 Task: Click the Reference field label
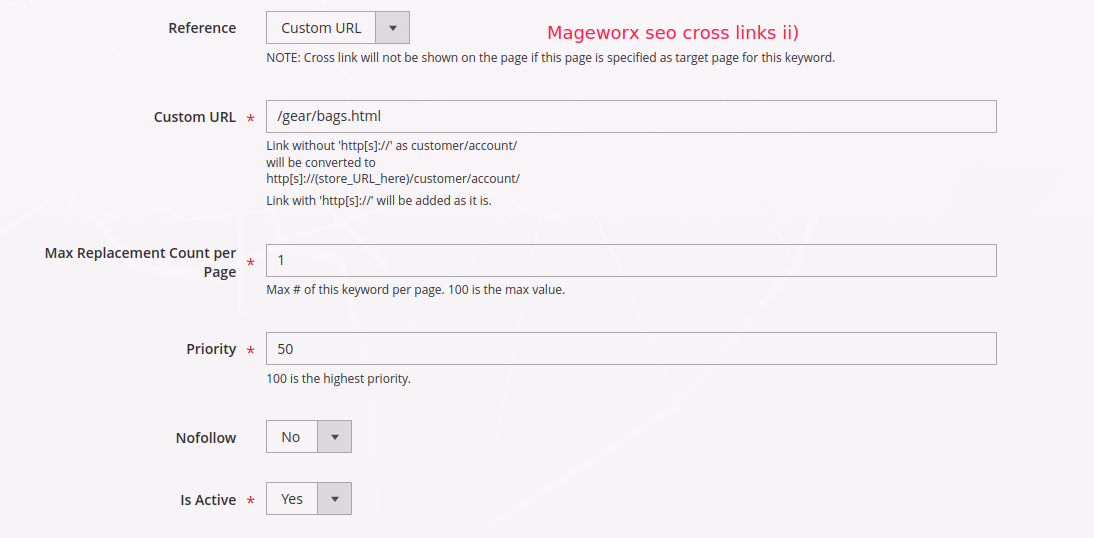[202, 28]
